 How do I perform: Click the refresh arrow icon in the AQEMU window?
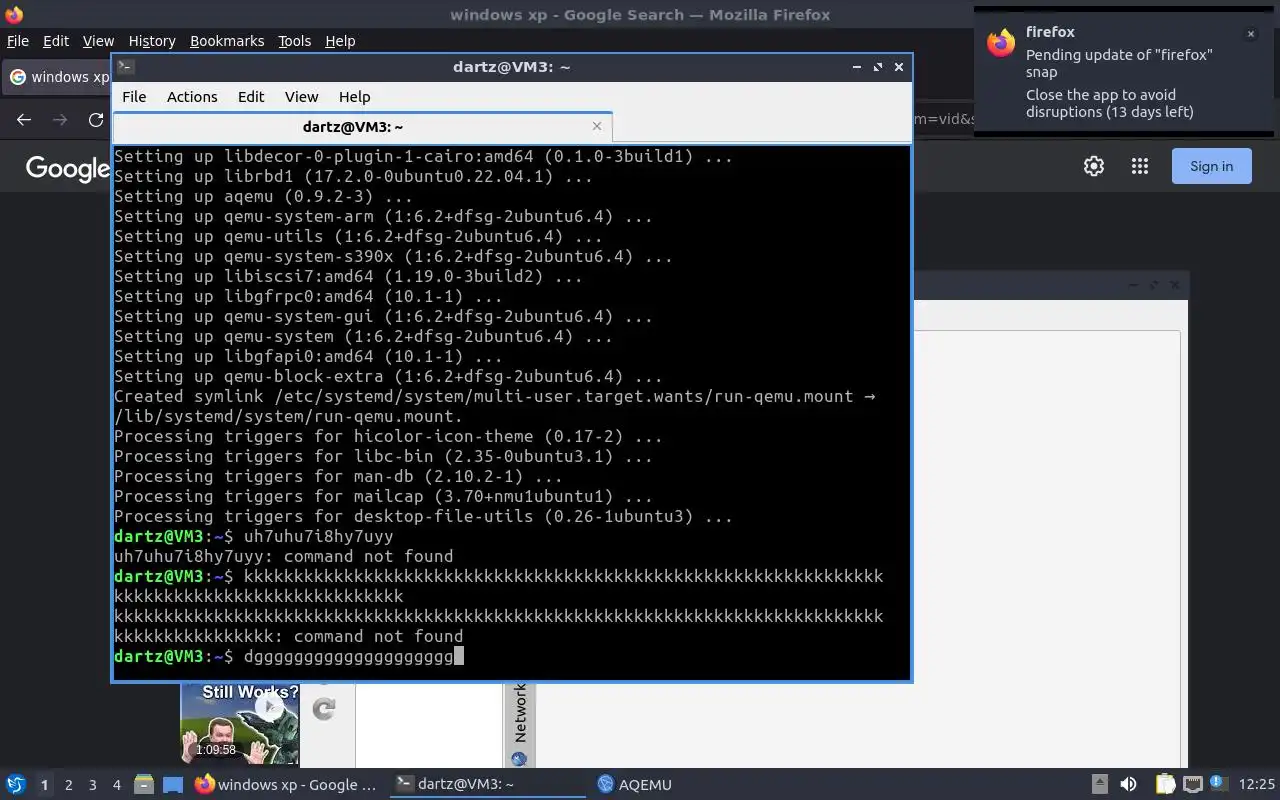point(323,709)
